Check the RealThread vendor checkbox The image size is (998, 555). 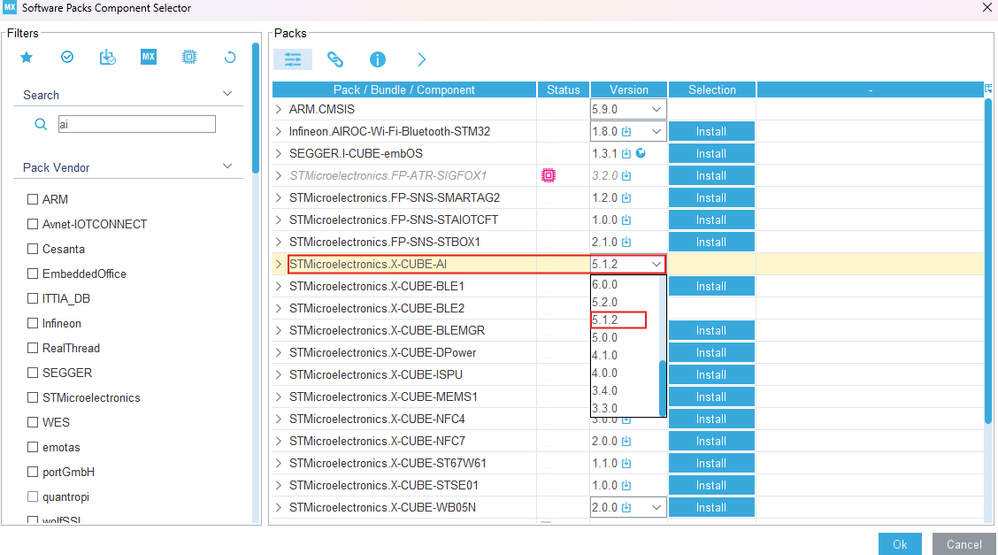pos(32,348)
